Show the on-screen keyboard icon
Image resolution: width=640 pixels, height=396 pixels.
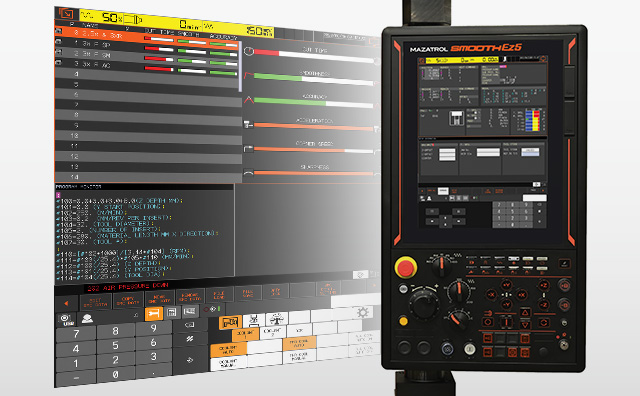pyautogui.click(x=189, y=311)
